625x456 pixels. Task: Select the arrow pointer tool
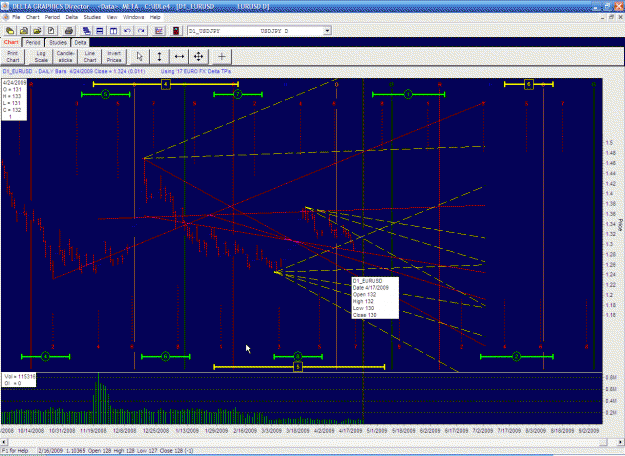pos(140,57)
